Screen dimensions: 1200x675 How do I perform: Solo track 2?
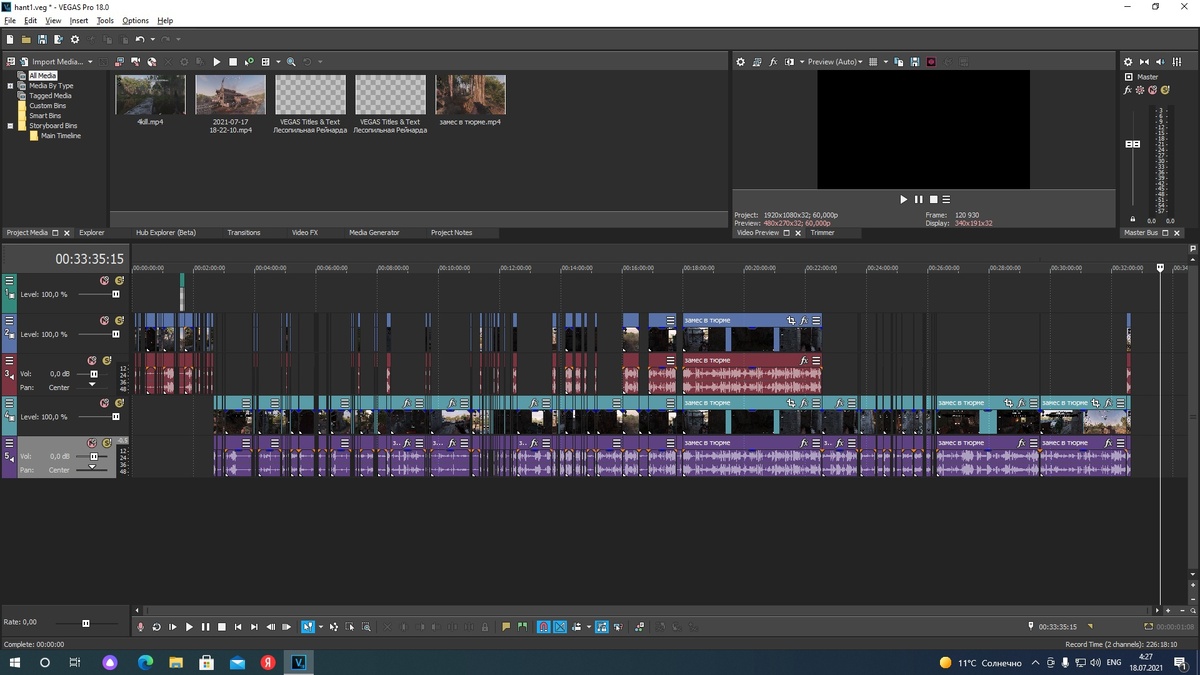click(x=119, y=320)
